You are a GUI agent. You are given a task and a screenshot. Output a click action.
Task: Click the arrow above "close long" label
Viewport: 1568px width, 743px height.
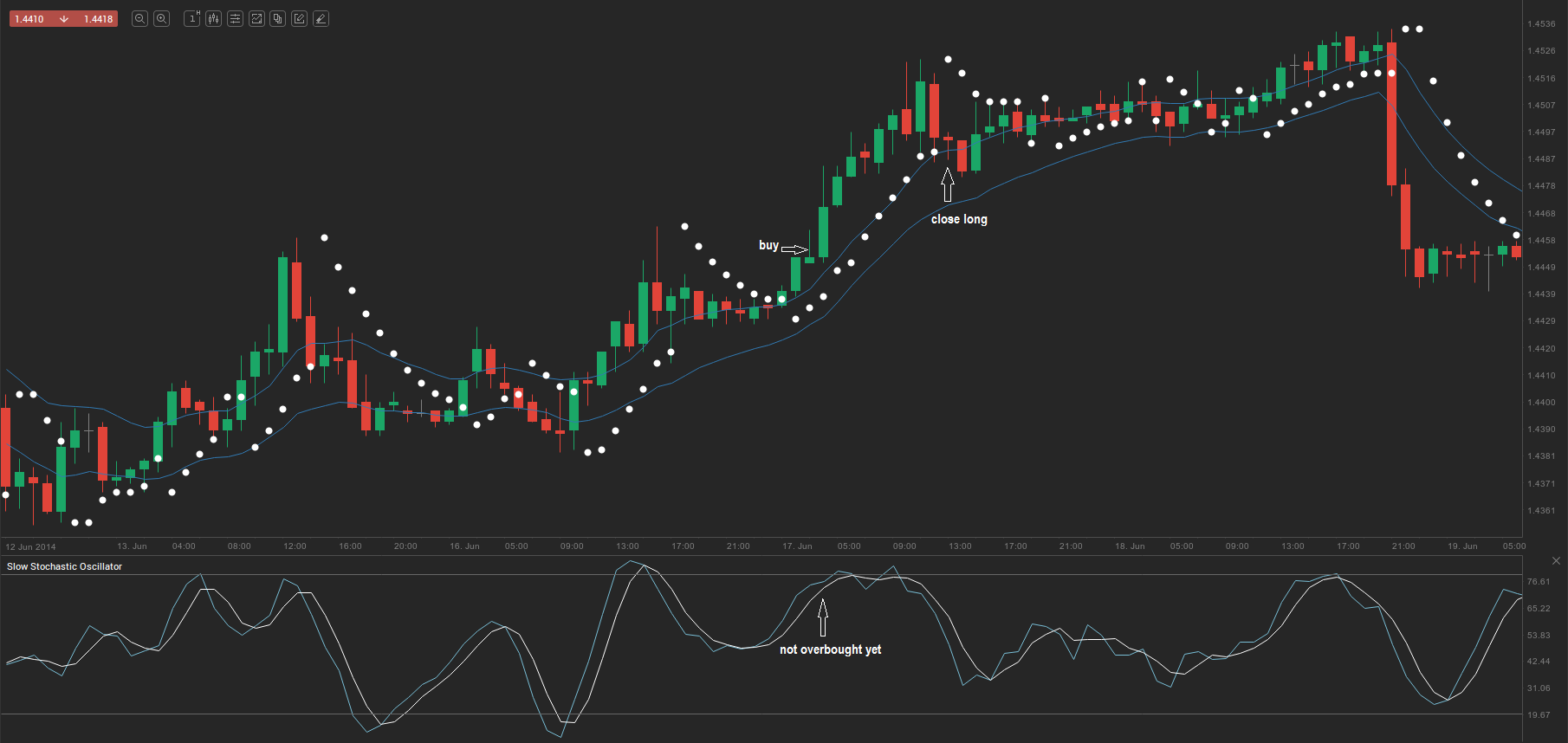pyautogui.click(x=948, y=185)
